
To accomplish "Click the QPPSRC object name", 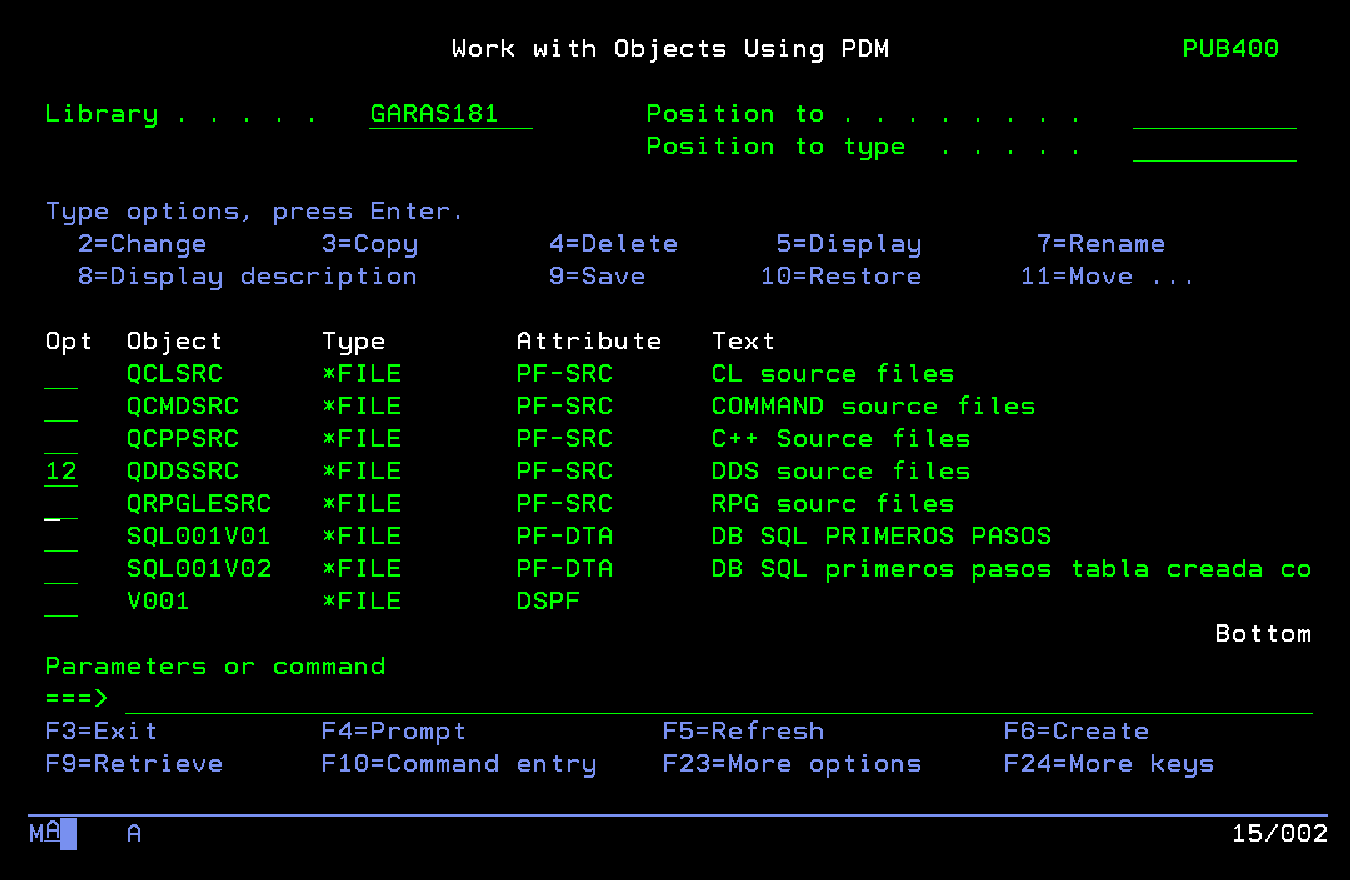I will tap(183, 439).
